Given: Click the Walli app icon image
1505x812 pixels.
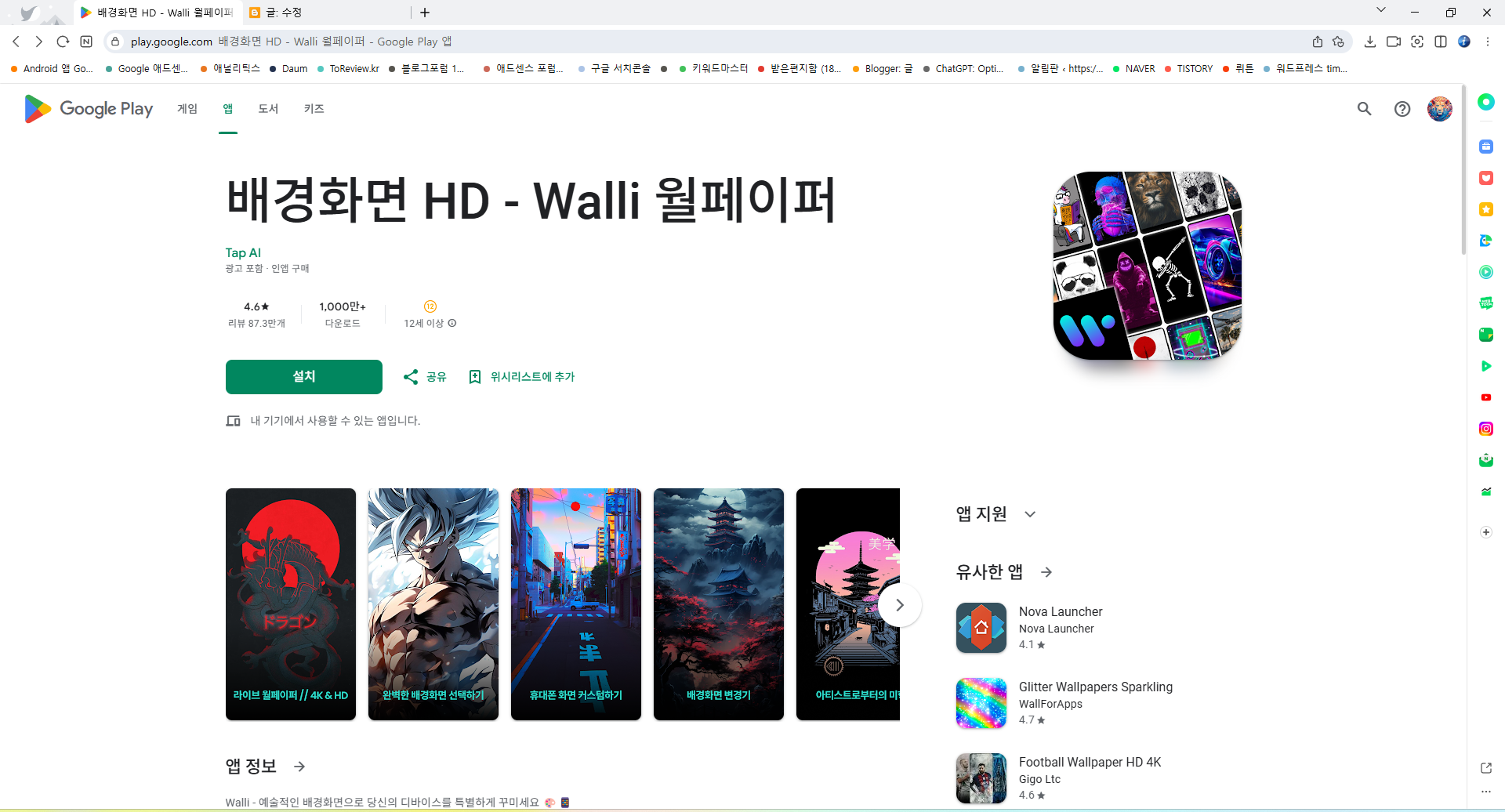Looking at the screenshot, I should coord(1148,266).
